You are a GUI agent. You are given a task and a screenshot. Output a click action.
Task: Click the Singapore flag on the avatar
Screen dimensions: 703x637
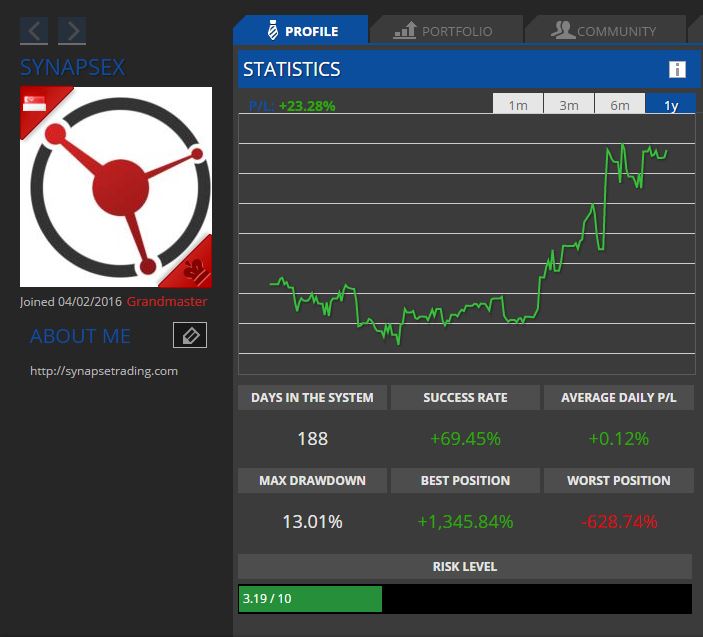(37, 102)
